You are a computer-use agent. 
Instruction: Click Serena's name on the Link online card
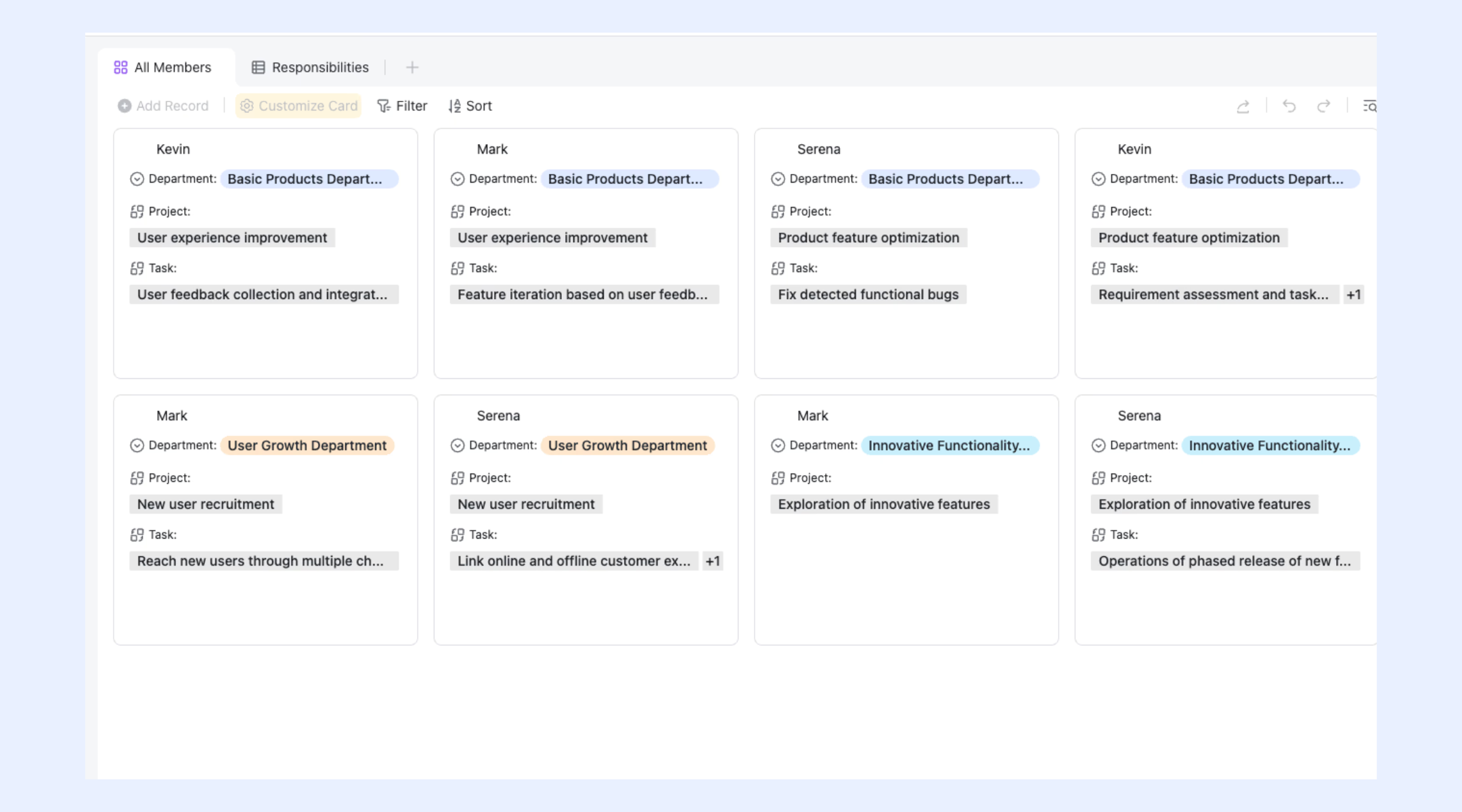pyautogui.click(x=498, y=416)
